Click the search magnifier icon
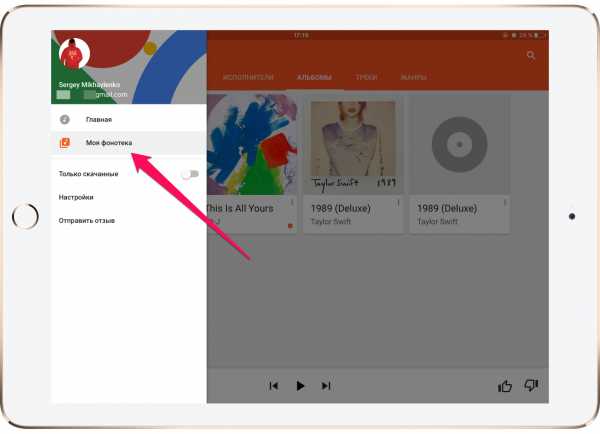 click(531, 55)
